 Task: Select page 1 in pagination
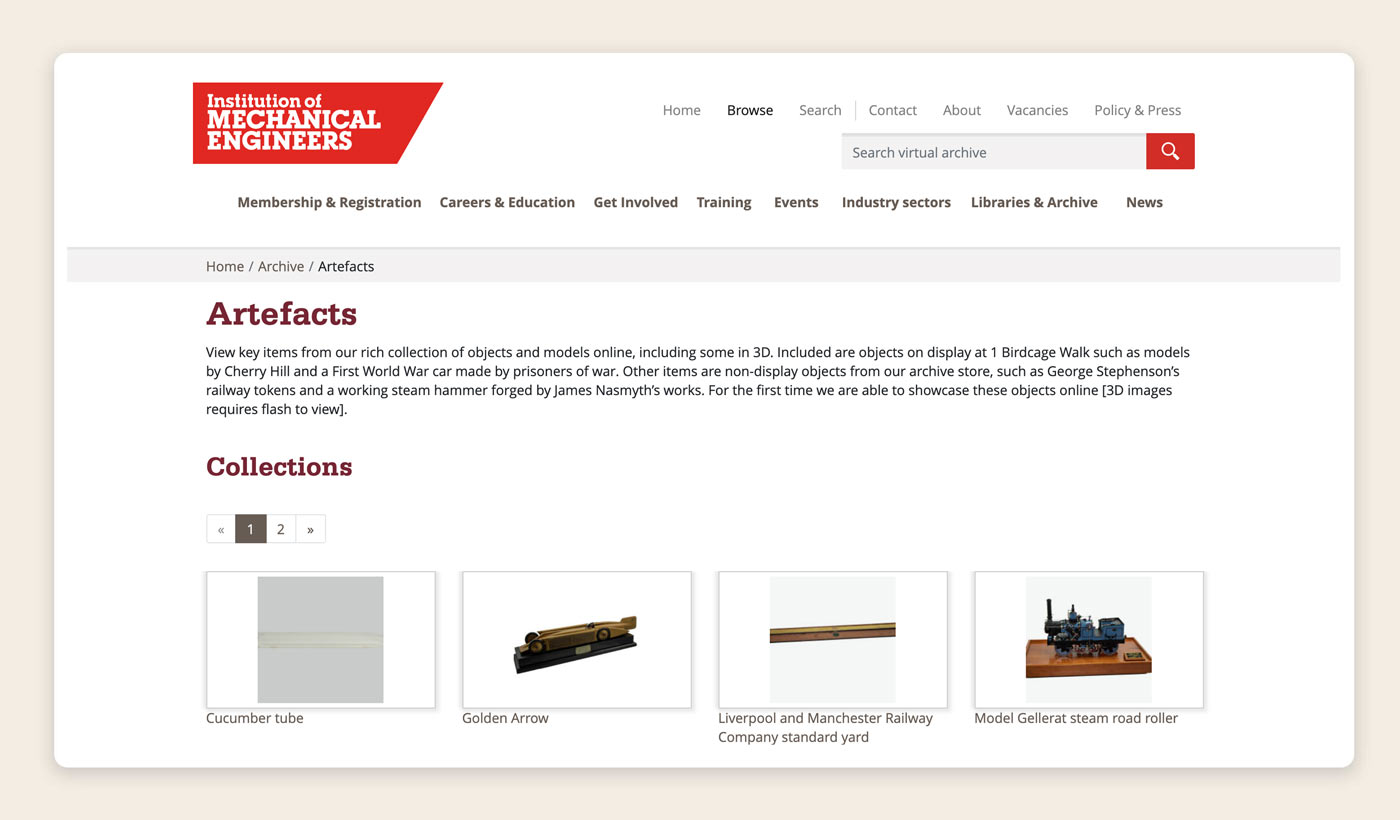tap(251, 529)
